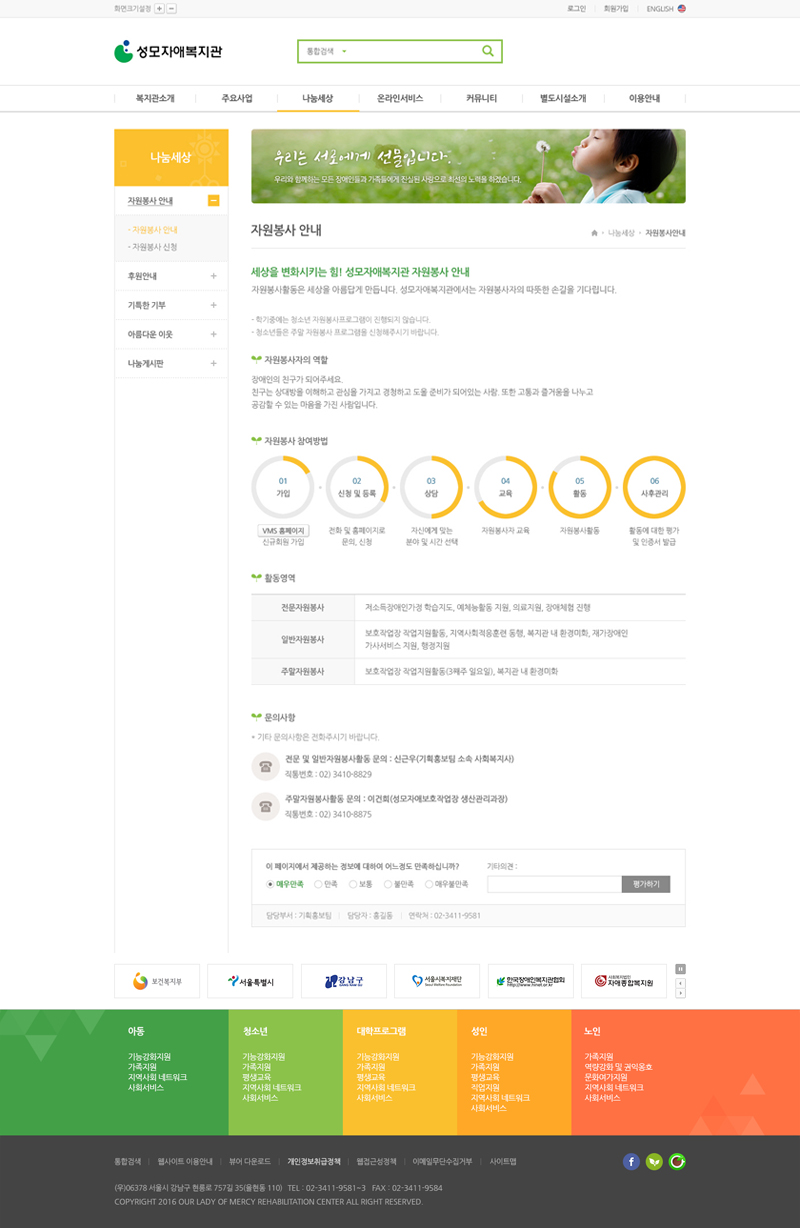Screen dimensions: 800x1228
Task: Click the search magnifier icon
Action: pyautogui.click(x=488, y=51)
